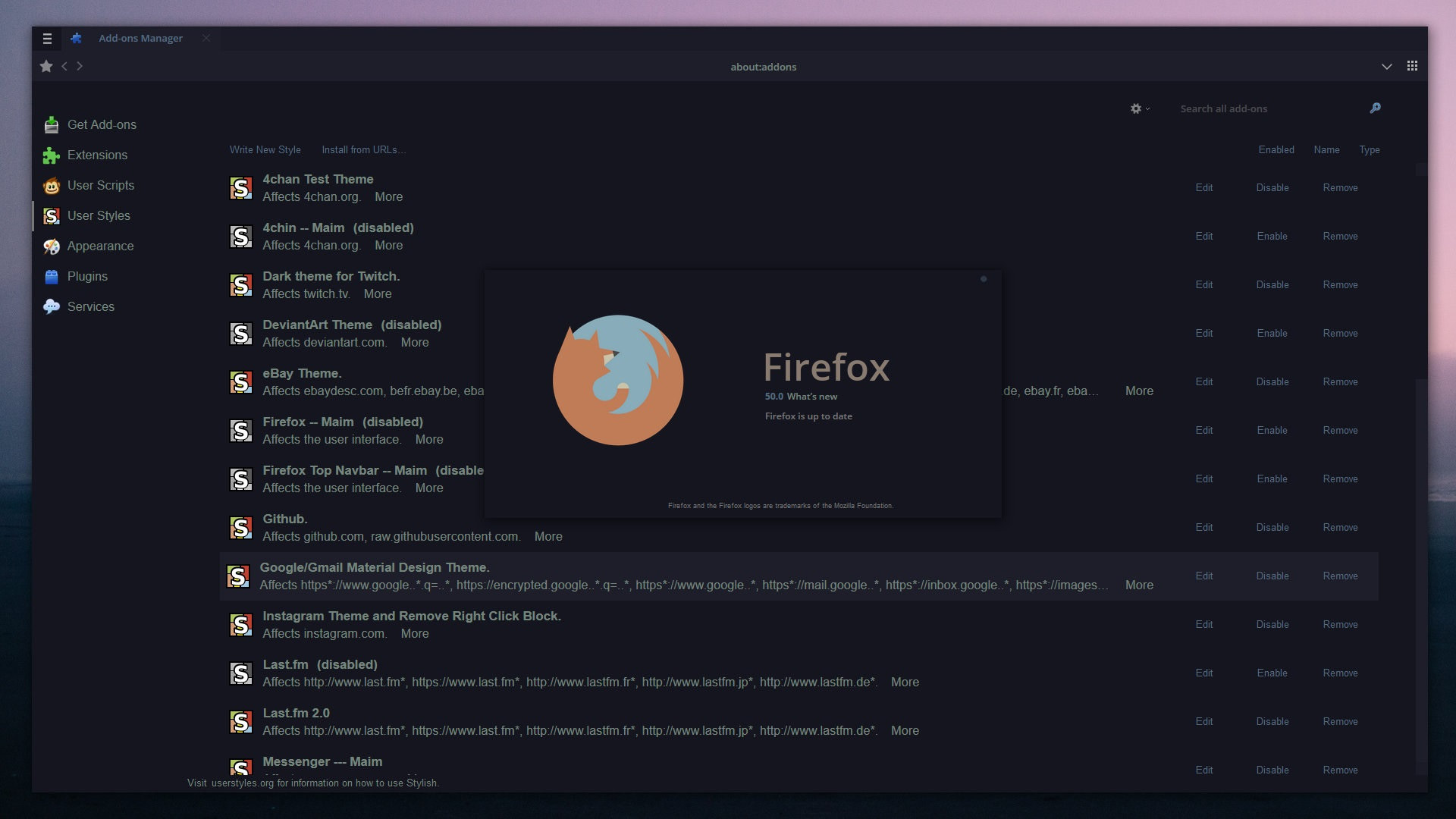This screenshot has width=1456, height=819.
Task: Select the User Styles category in sidebar
Action: pyautogui.click(x=99, y=215)
